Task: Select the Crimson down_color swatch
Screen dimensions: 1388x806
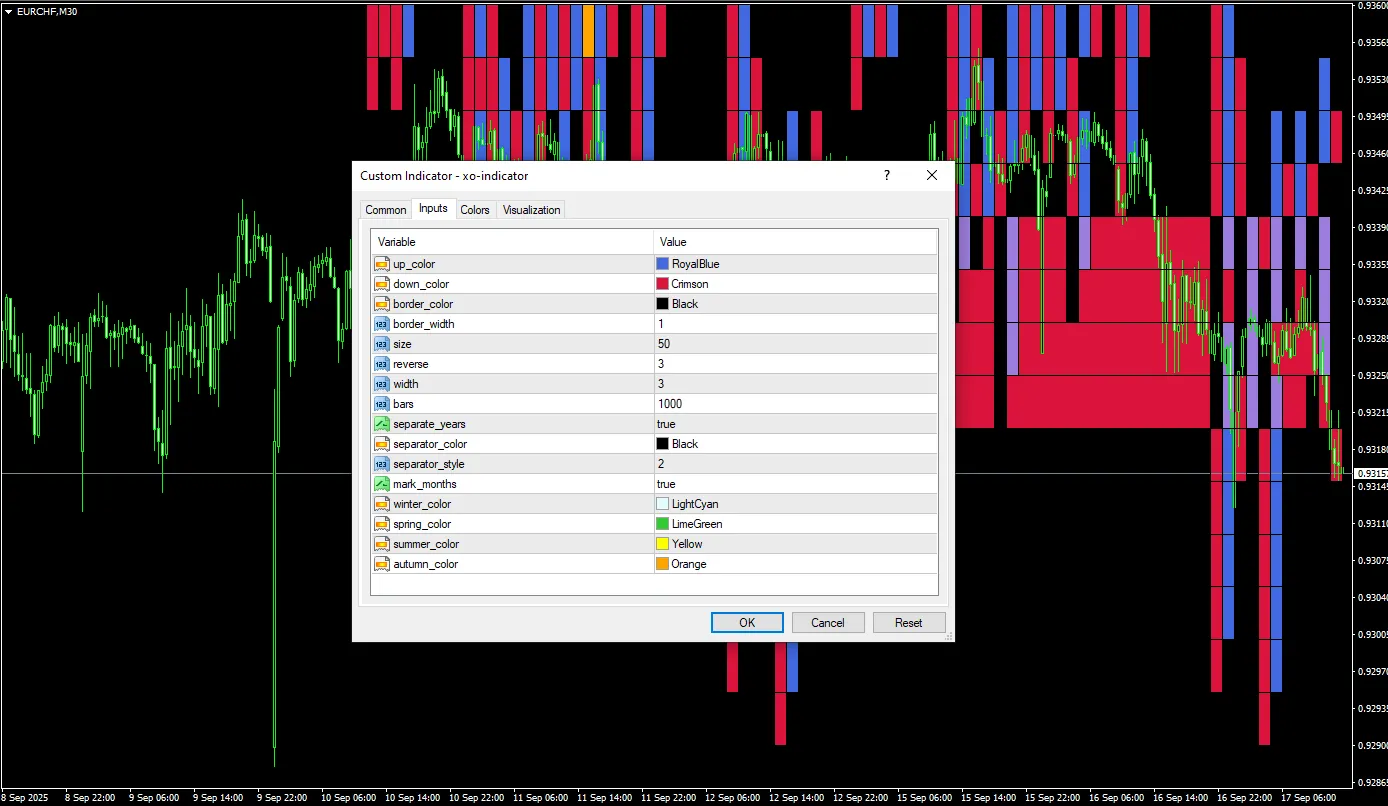Action: click(662, 284)
